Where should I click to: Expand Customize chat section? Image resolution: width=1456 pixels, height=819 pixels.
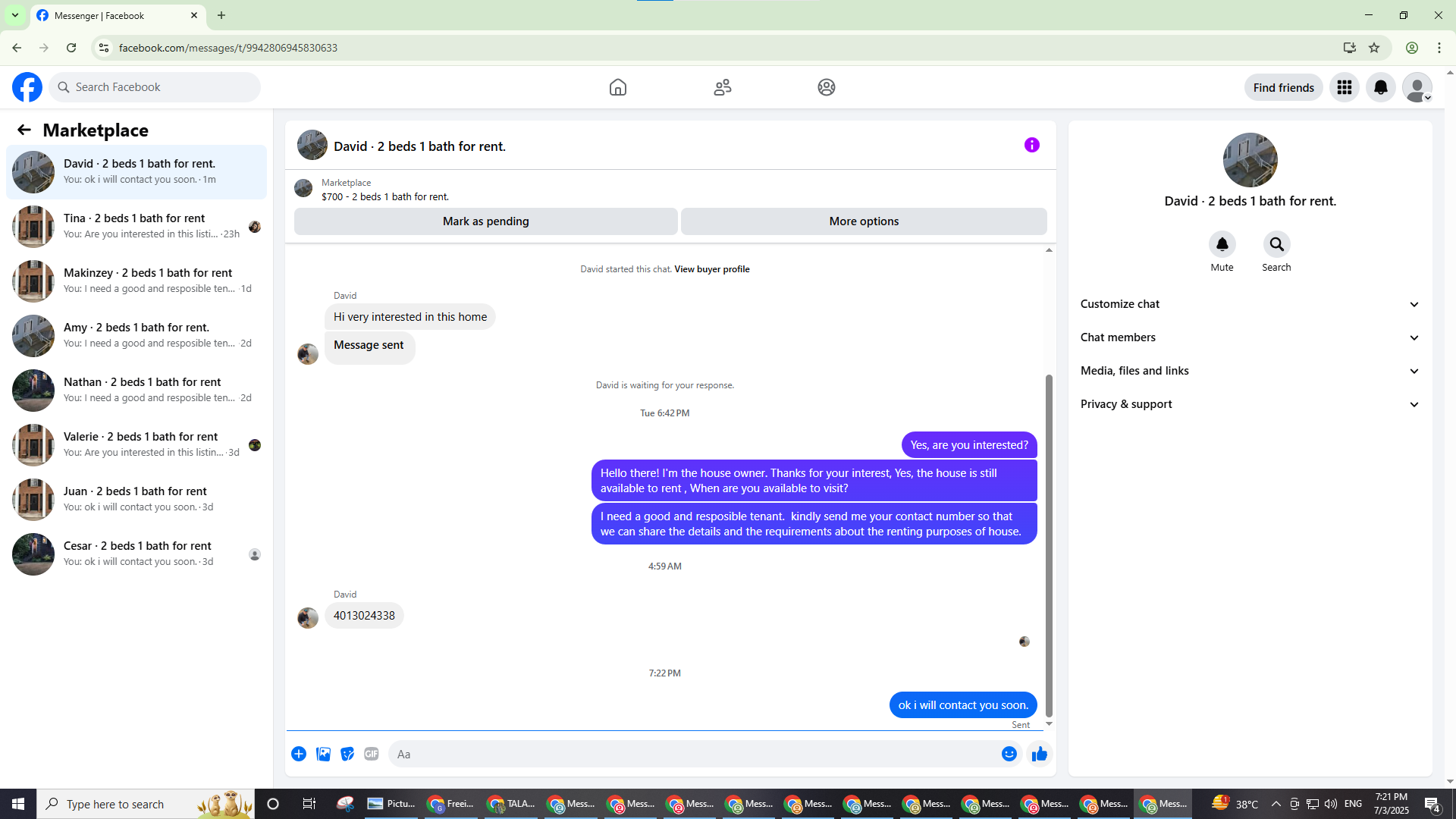1249,304
